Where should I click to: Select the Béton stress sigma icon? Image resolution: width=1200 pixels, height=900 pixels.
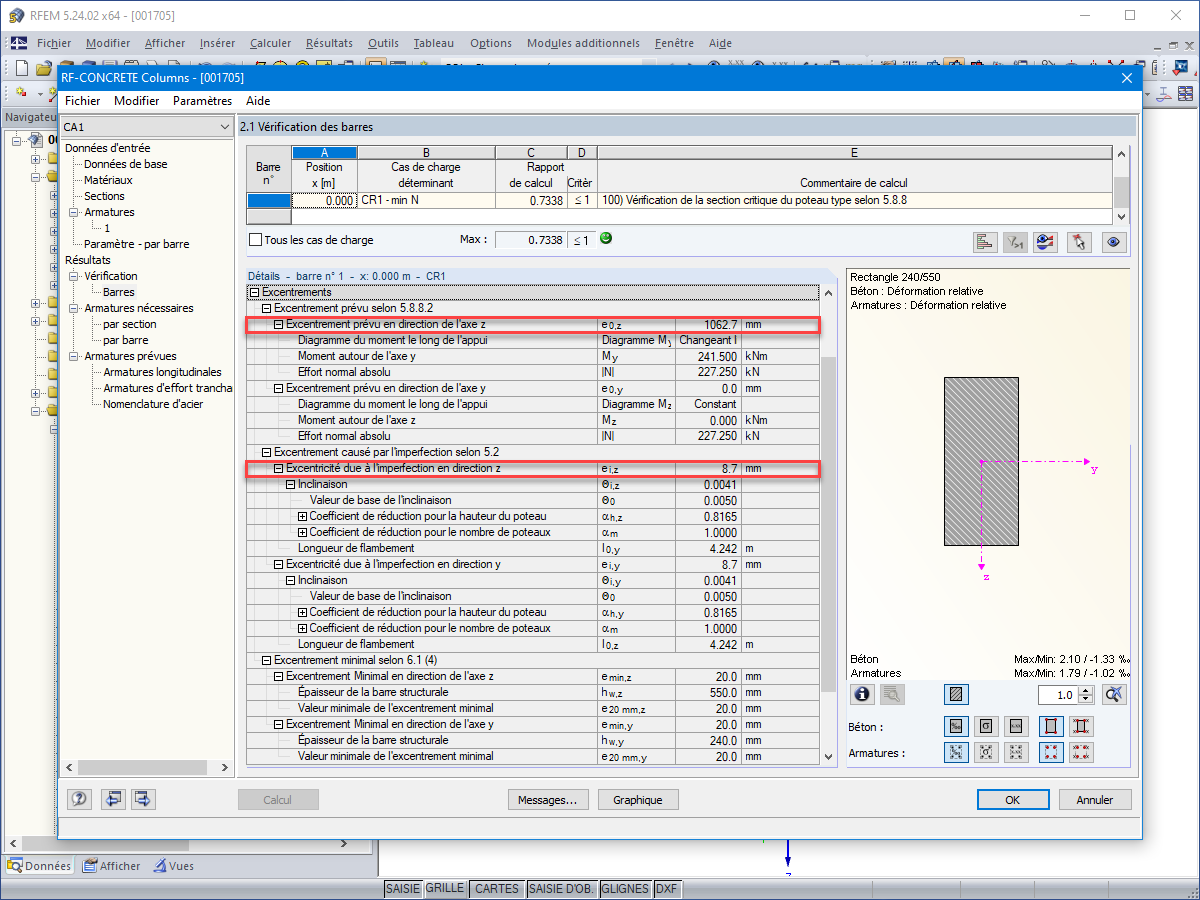[987, 726]
